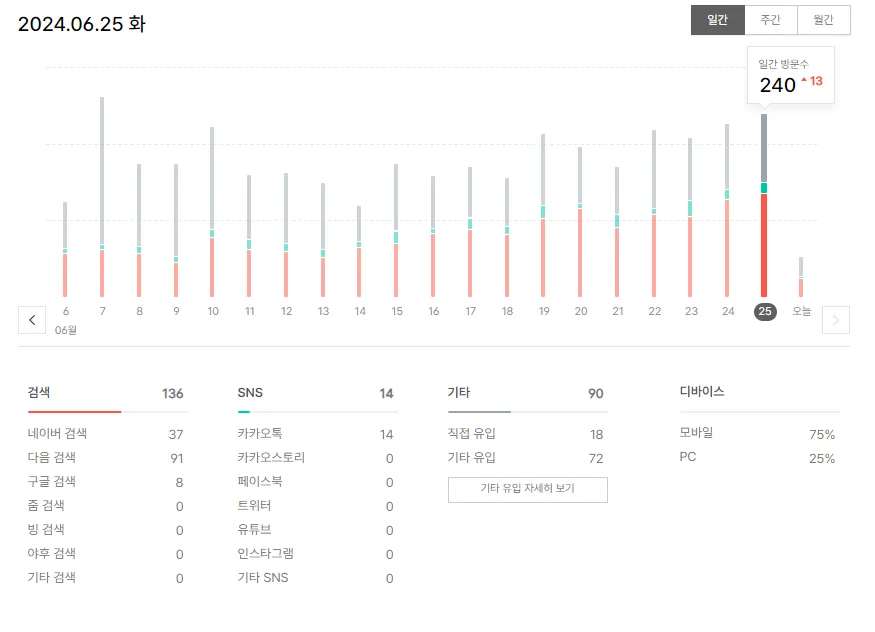Screen dimensions: 875x632
Task: Click the 트위터 row
Action: (316, 506)
